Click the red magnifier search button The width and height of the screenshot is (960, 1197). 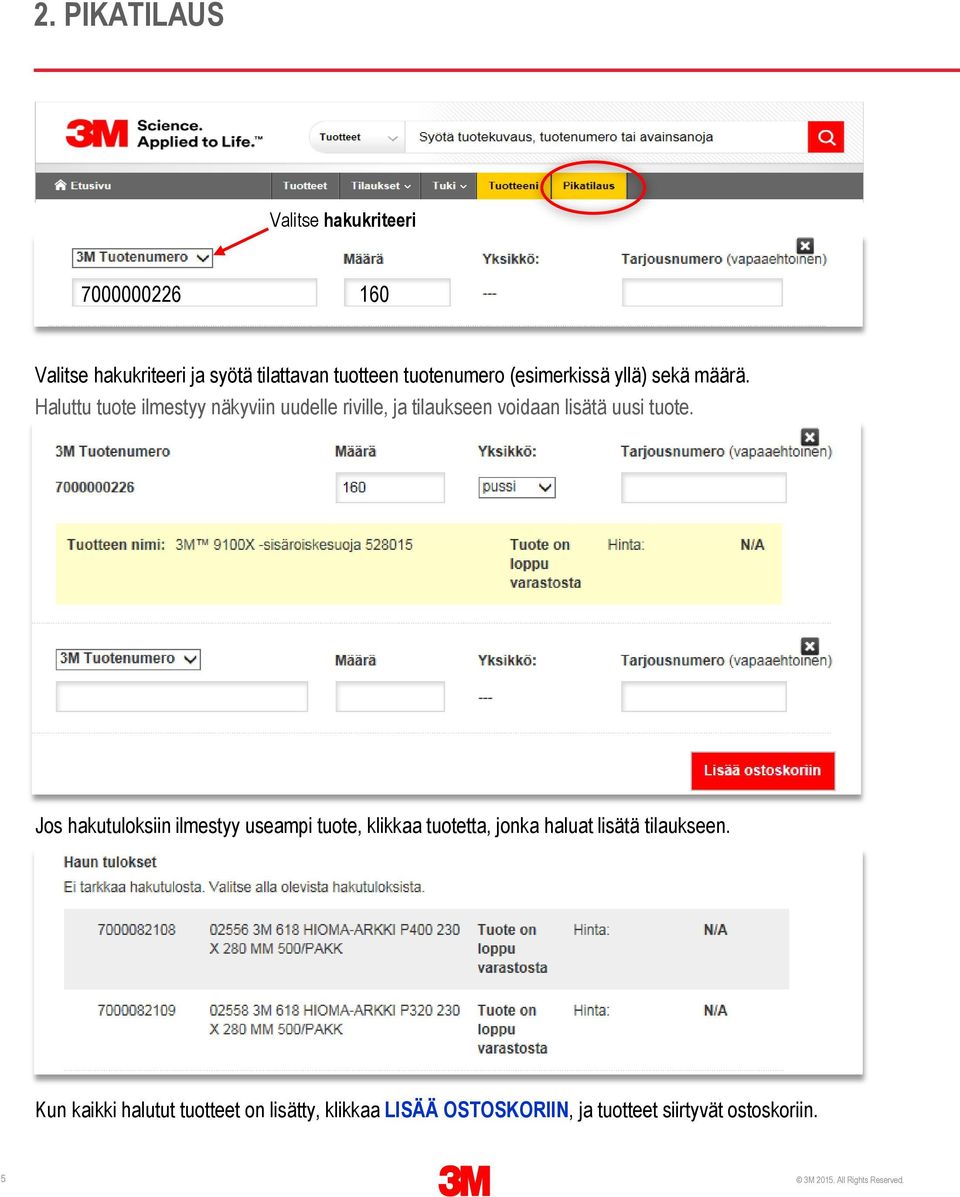click(826, 137)
